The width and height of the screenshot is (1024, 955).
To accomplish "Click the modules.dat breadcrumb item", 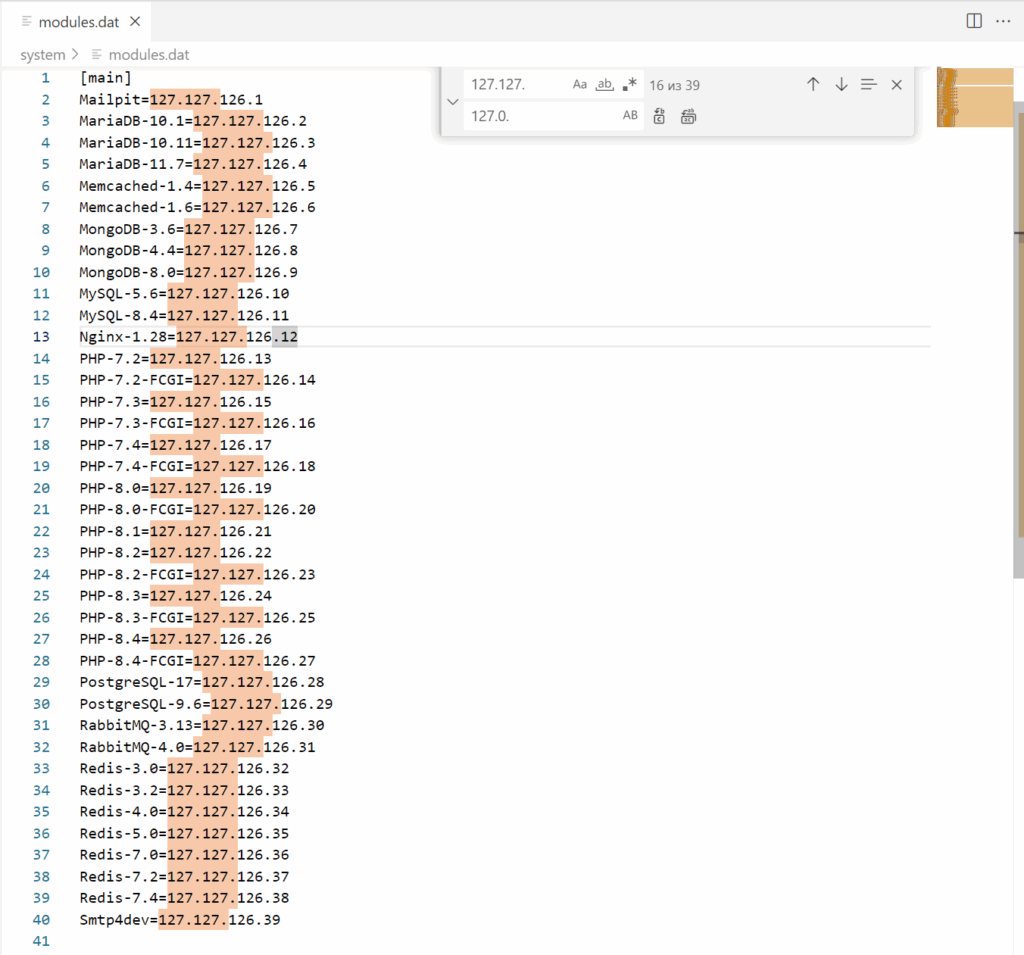I will (148, 55).
